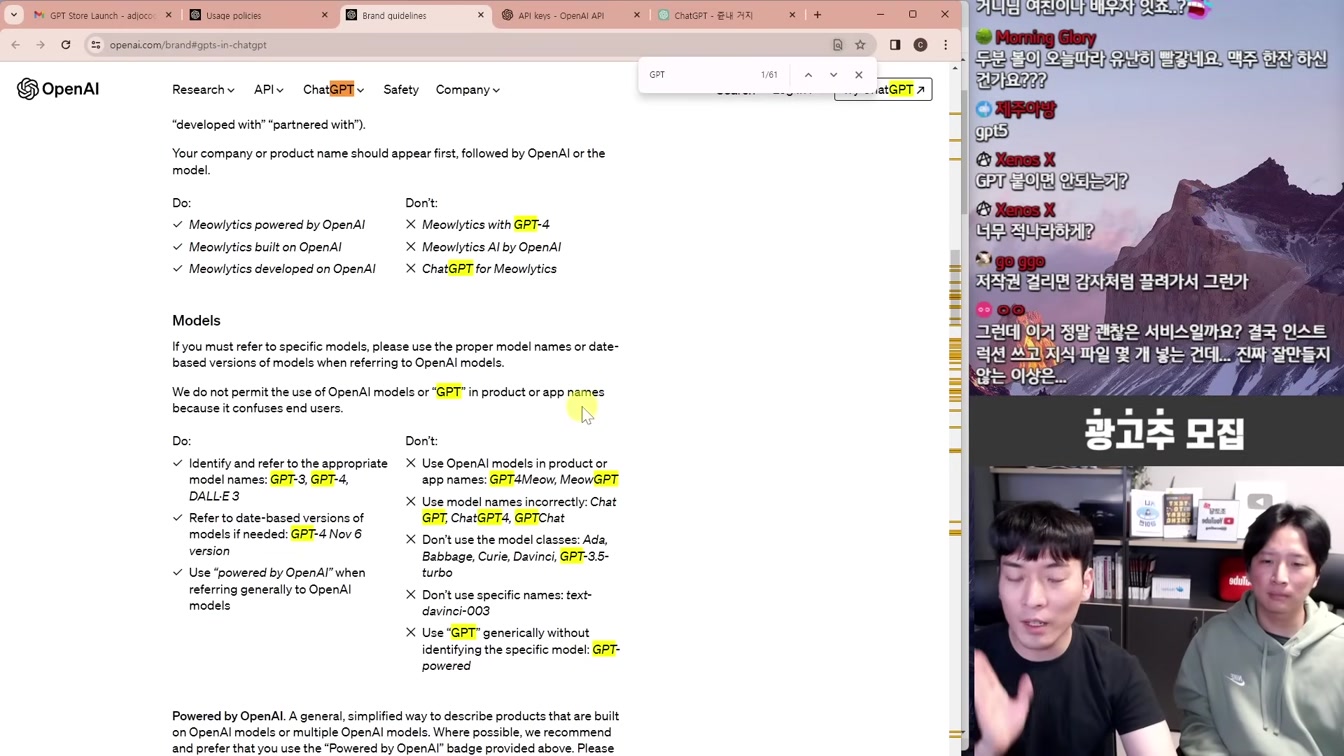The height and width of the screenshot is (756, 1344).
Task: Click text "Don't use specific names: text-davinci-003"
Action: click(x=507, y=603)
